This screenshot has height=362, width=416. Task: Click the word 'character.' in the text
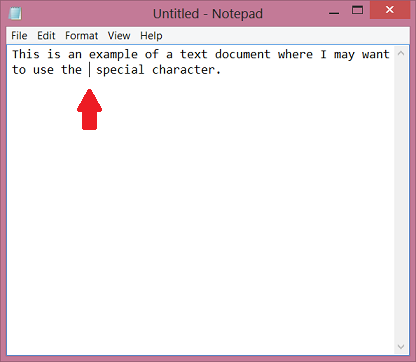pyautogui.click(x=186, y=70)
